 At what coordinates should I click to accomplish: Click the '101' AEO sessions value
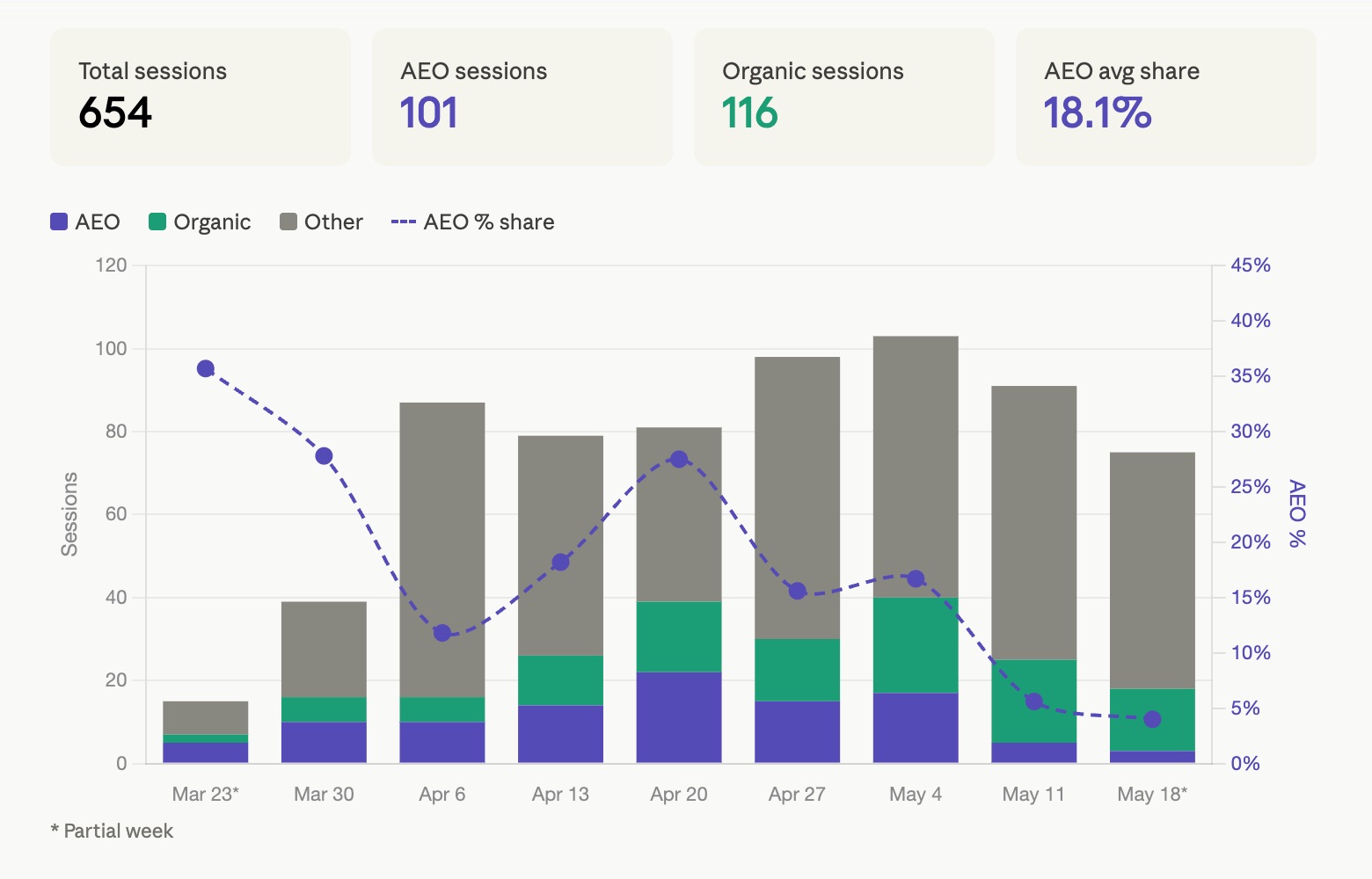tap(429, 113)
